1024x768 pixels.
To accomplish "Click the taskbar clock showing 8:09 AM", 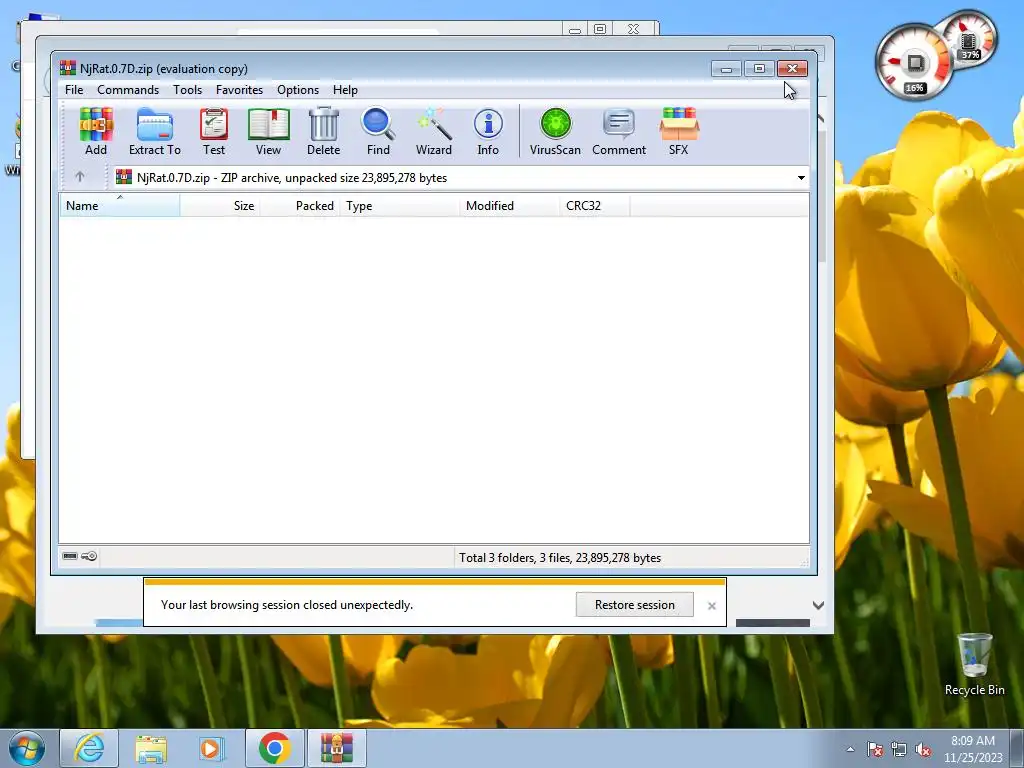I will coord(972,749).
